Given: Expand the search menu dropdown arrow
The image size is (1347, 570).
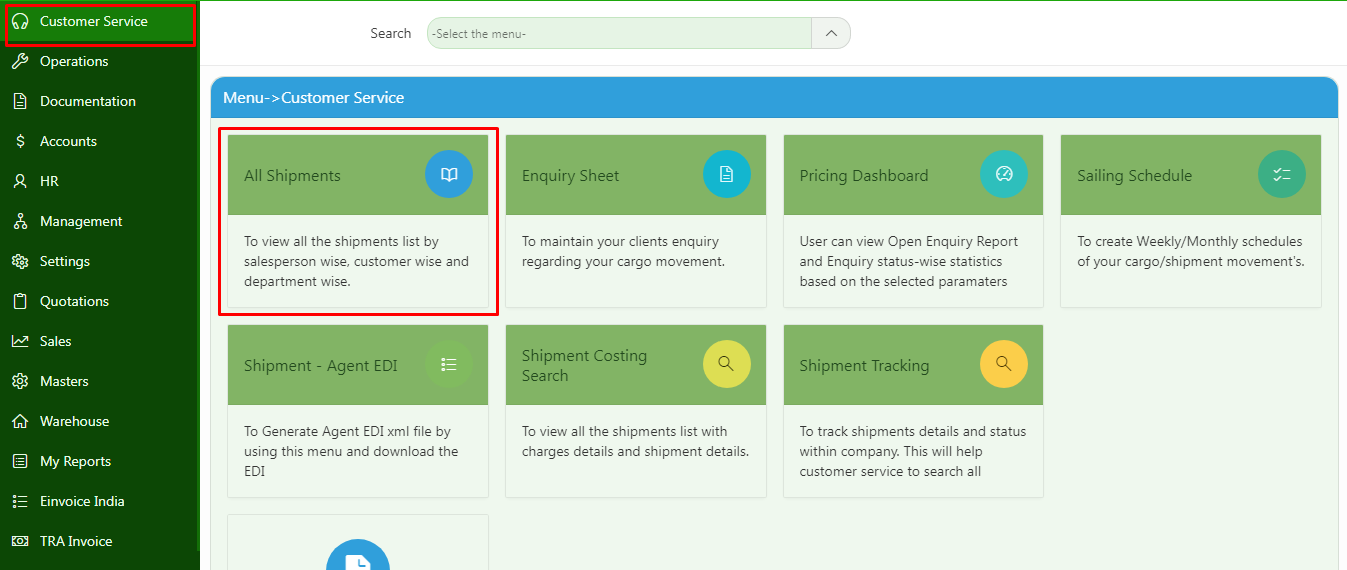Looking at the screenshot, I should pyautogui.click(x=831, y=33).
